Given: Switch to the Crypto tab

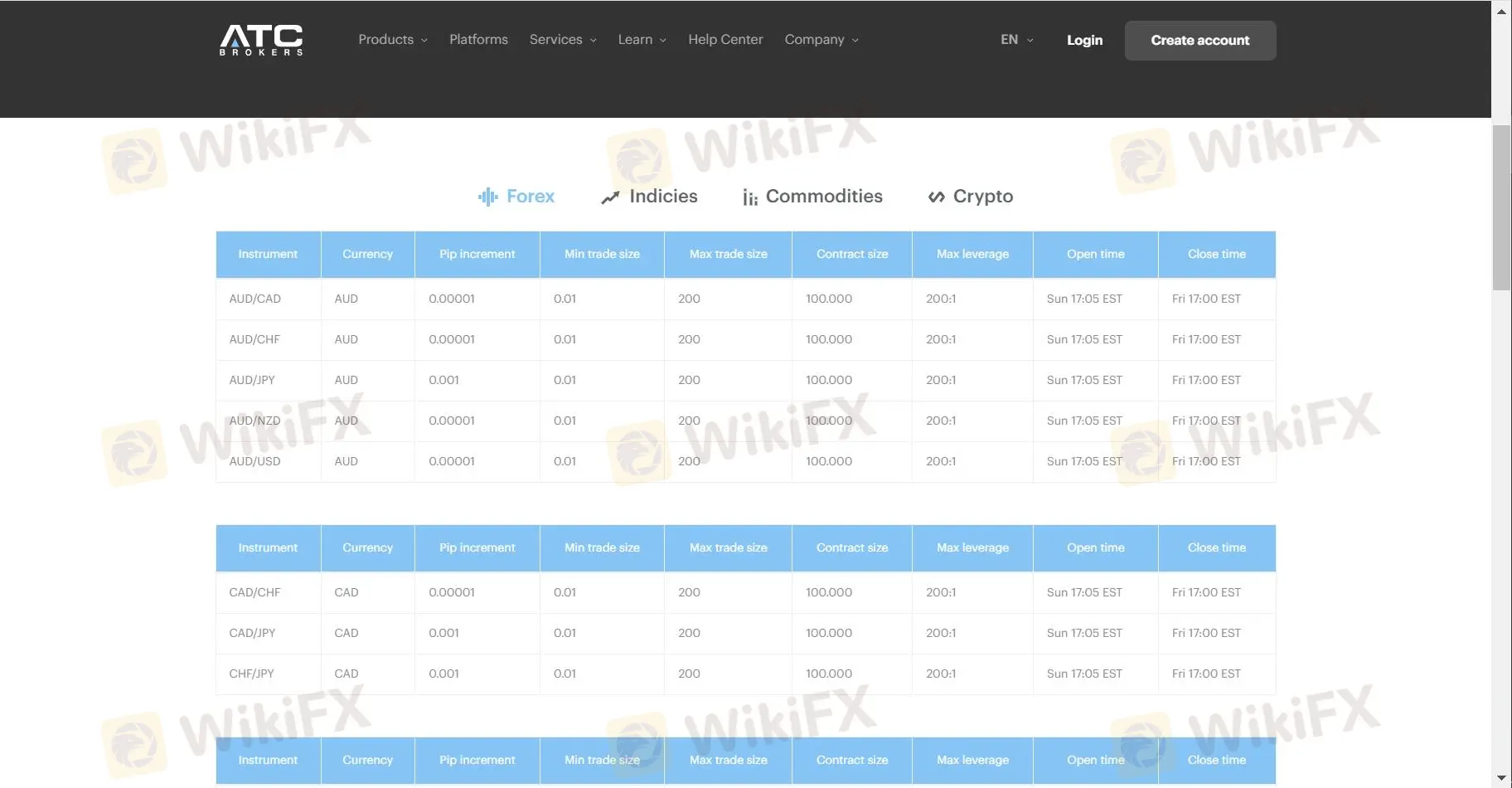Looking at the screenshot, I should click(x=982, y=197).
